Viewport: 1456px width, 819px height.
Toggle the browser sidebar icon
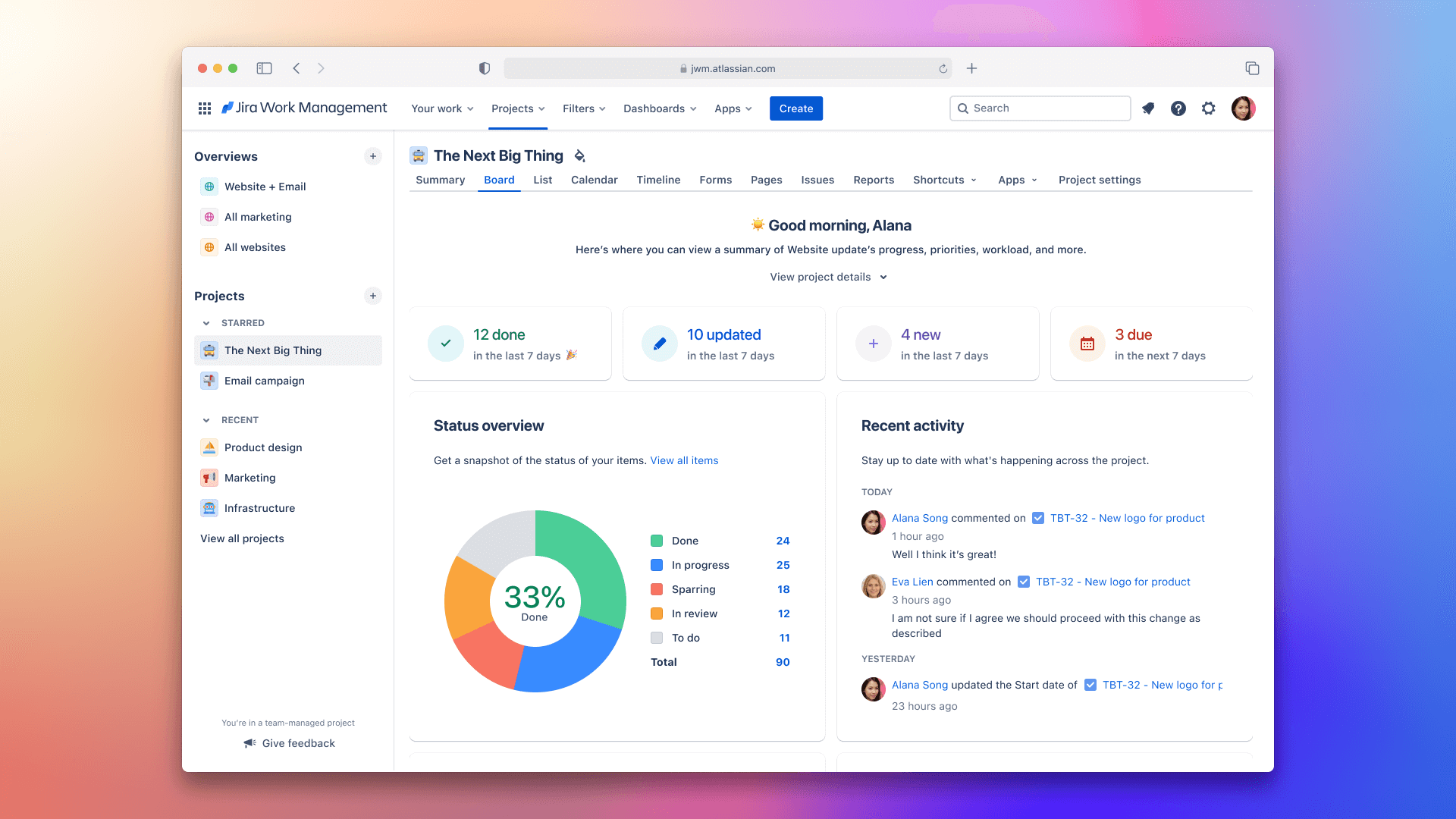[x=264, y=68]
